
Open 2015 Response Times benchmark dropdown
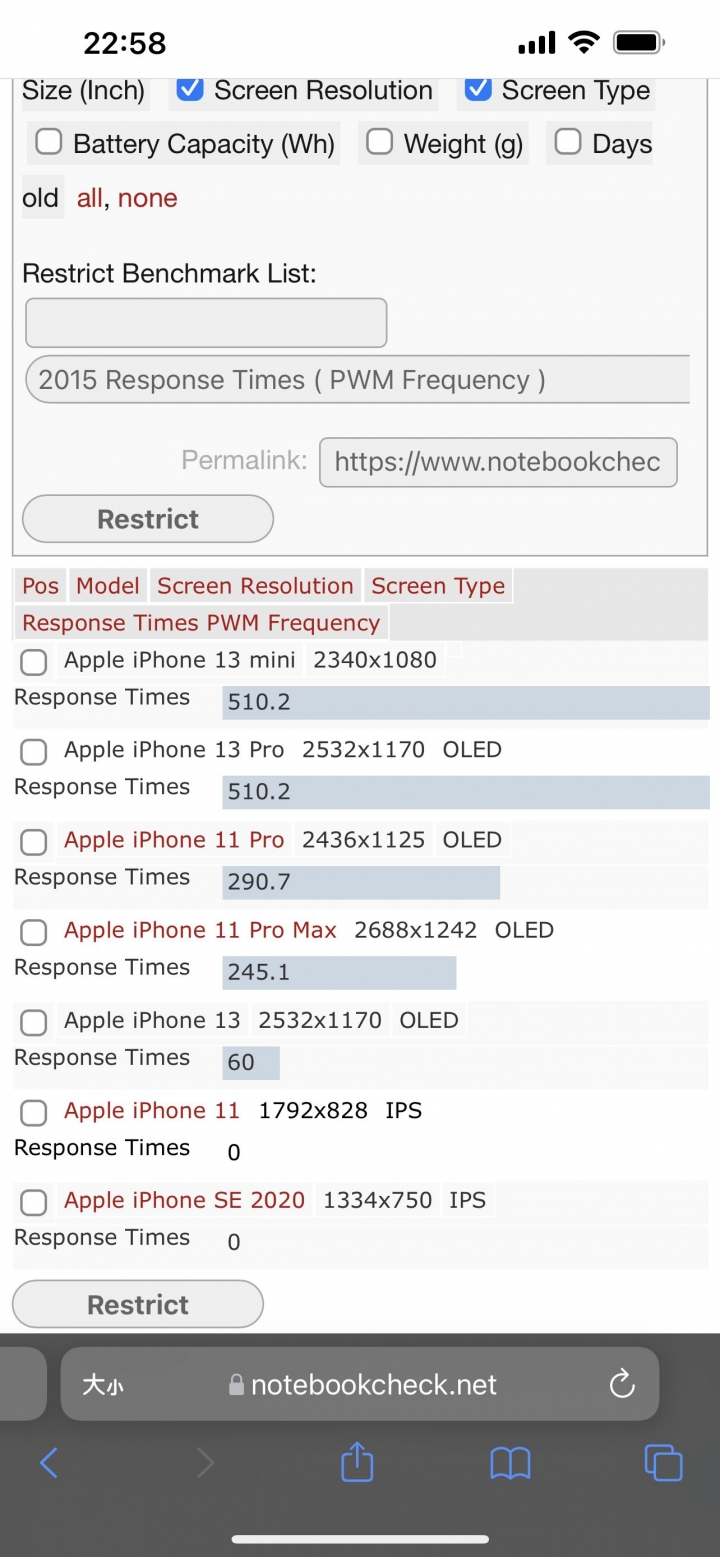[357, 380]
